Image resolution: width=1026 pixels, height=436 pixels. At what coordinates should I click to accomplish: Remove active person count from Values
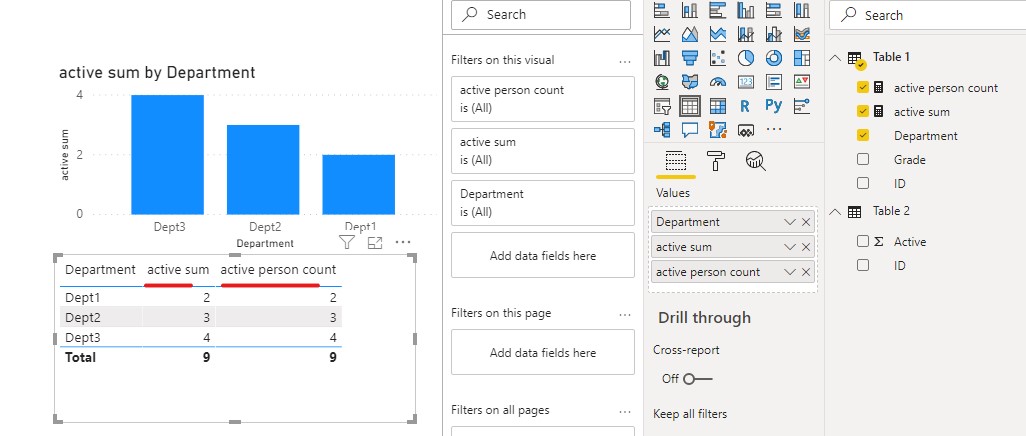click(805, 272)
